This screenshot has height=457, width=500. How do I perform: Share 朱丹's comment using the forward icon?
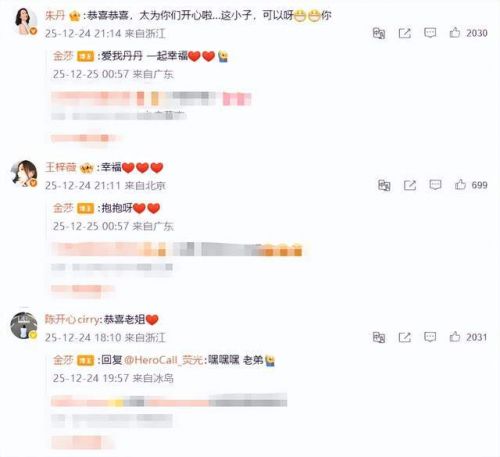tap(405, 33)
